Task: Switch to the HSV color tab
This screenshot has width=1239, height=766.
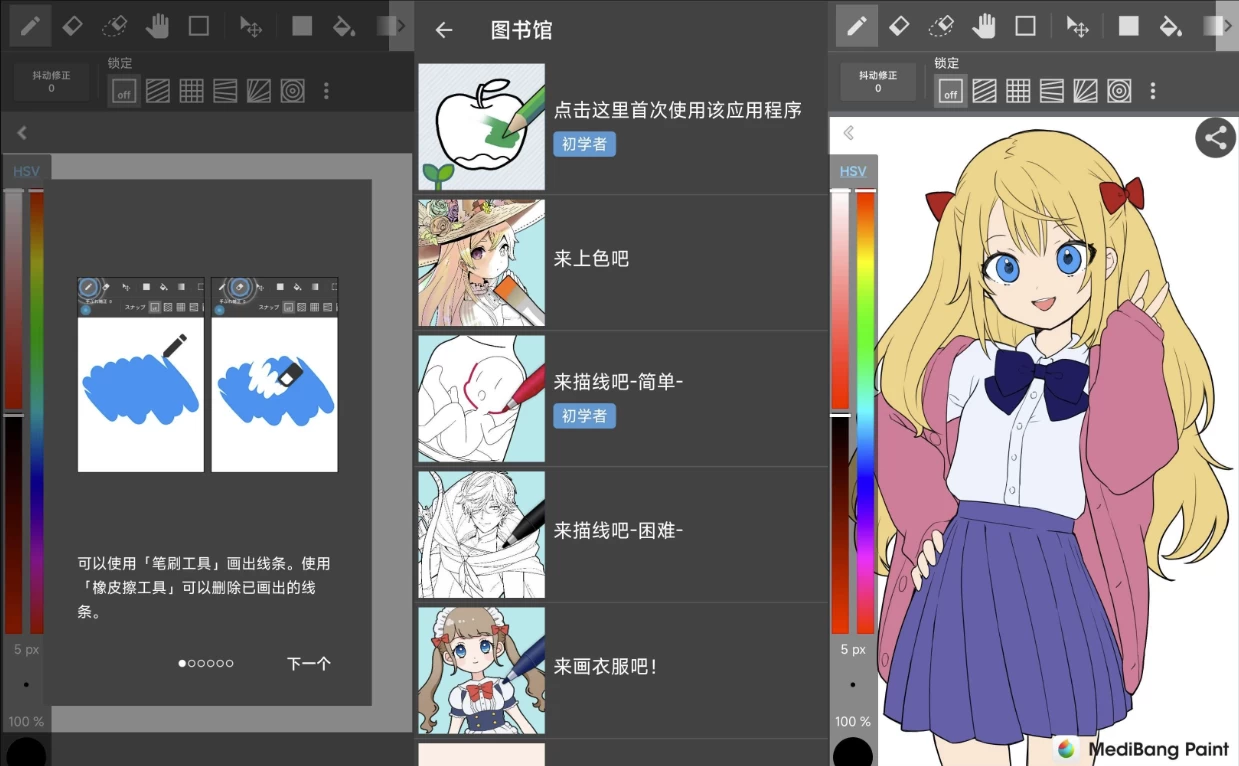Action: click(26, 171)
